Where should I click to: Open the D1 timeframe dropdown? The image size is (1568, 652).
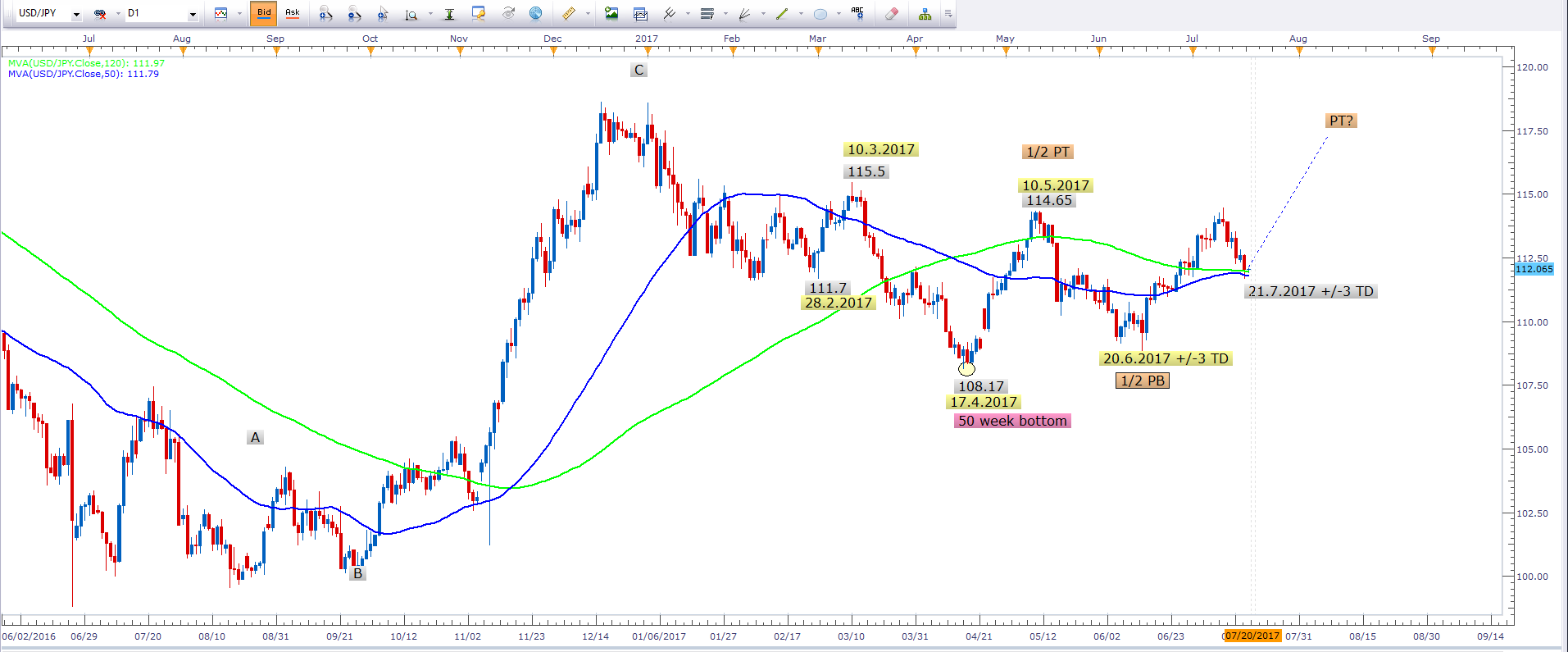coord(193,14)
